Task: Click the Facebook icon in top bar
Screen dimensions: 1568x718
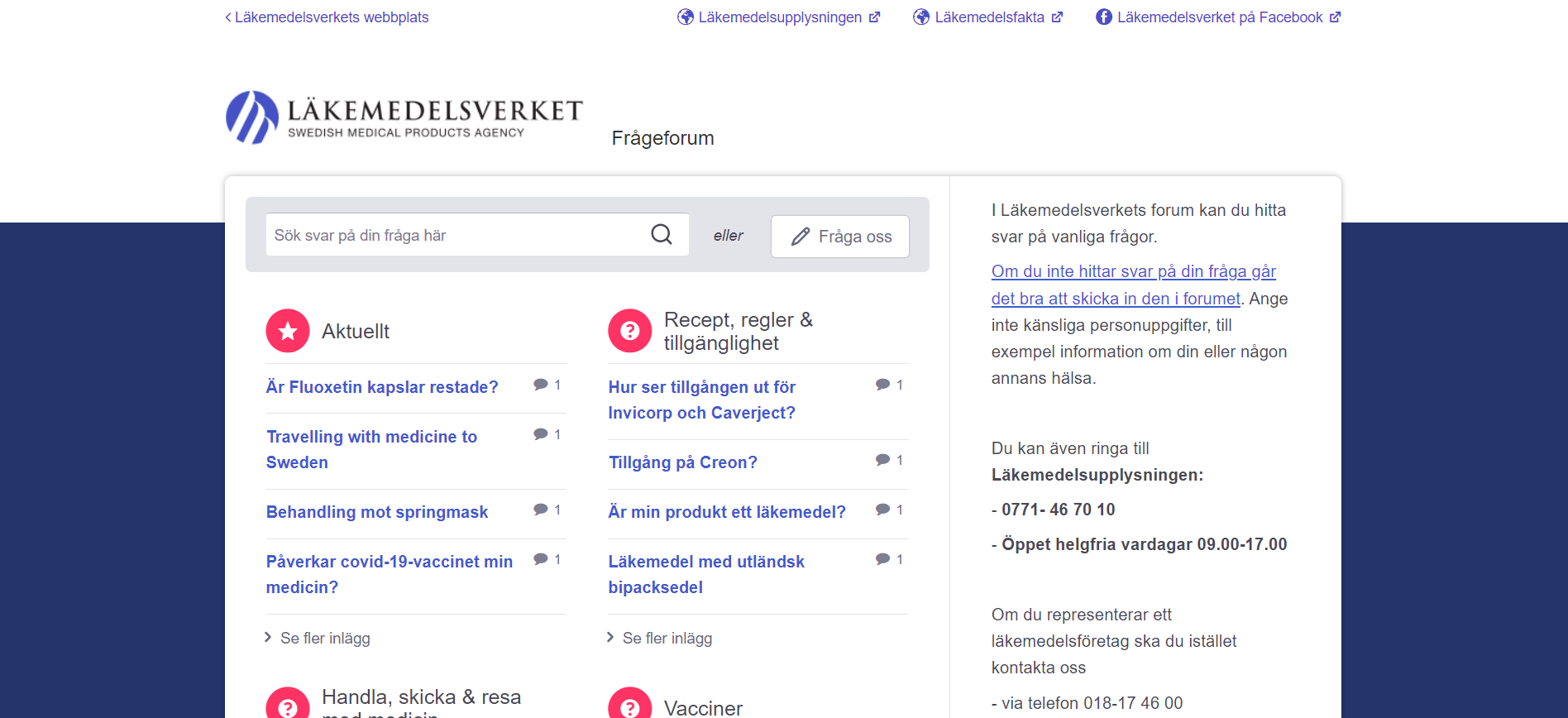Action: pyautogui.click(x=1103, y=17)
